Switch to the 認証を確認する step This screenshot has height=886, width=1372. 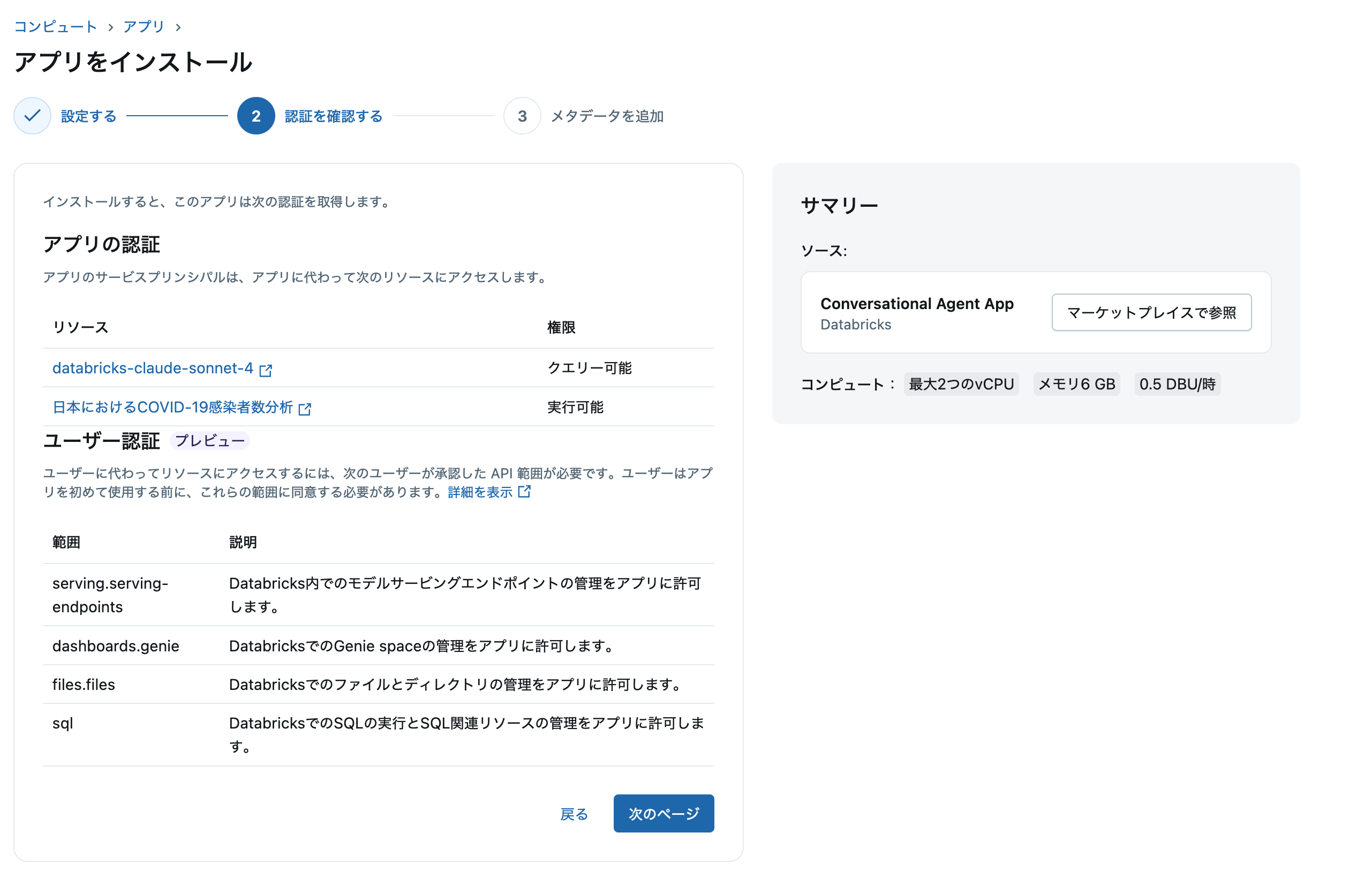coord(333,116)
